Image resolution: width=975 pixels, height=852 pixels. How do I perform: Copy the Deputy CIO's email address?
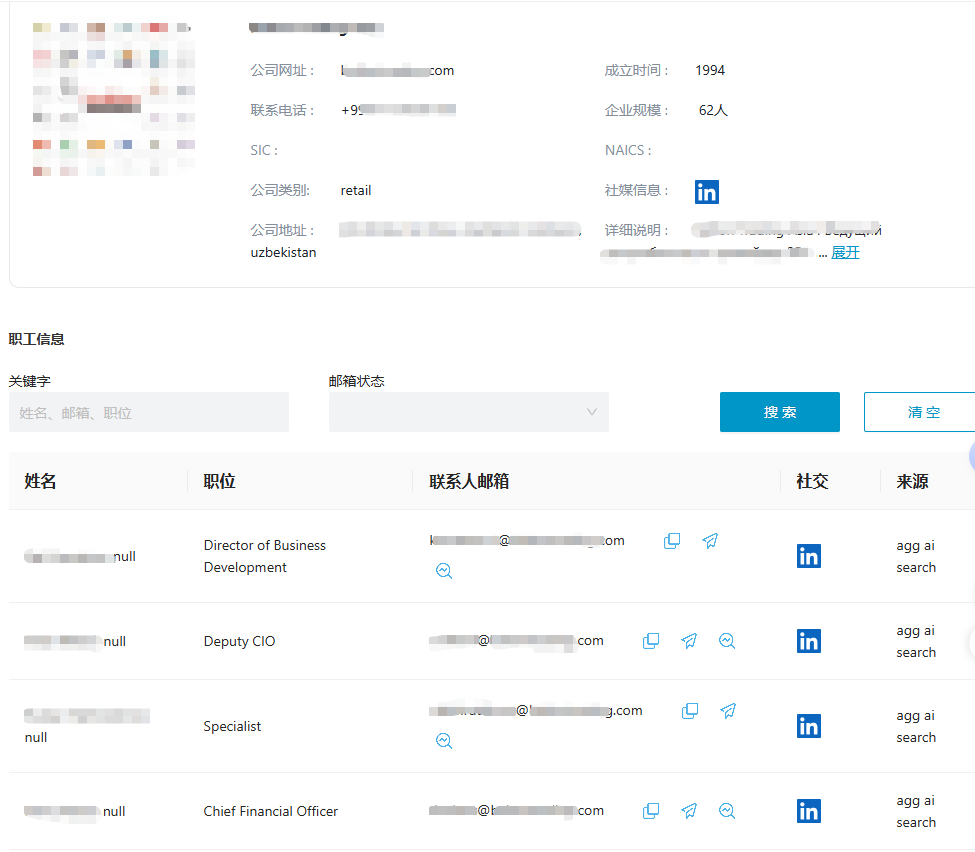[x=651, y=641]
